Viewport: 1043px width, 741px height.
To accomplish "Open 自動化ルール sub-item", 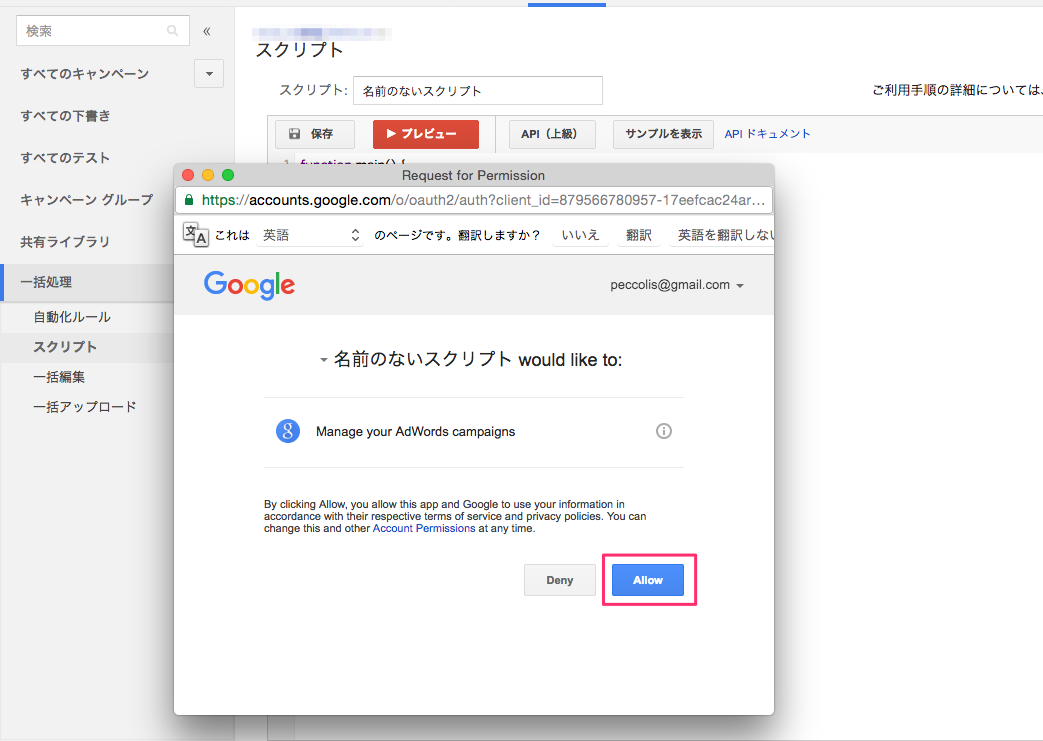I will pos(72,317).
